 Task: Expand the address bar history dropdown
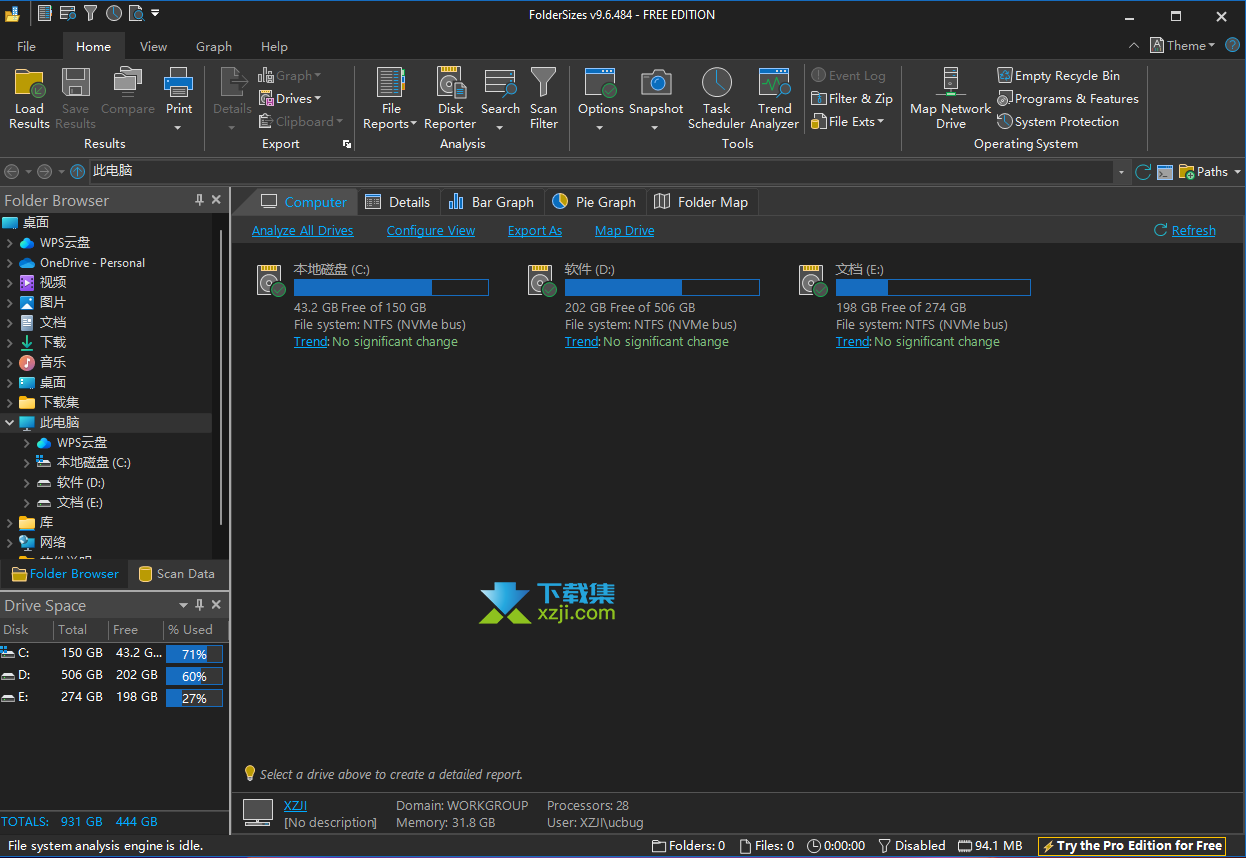pyautogui.click(x=1121, y=172)
